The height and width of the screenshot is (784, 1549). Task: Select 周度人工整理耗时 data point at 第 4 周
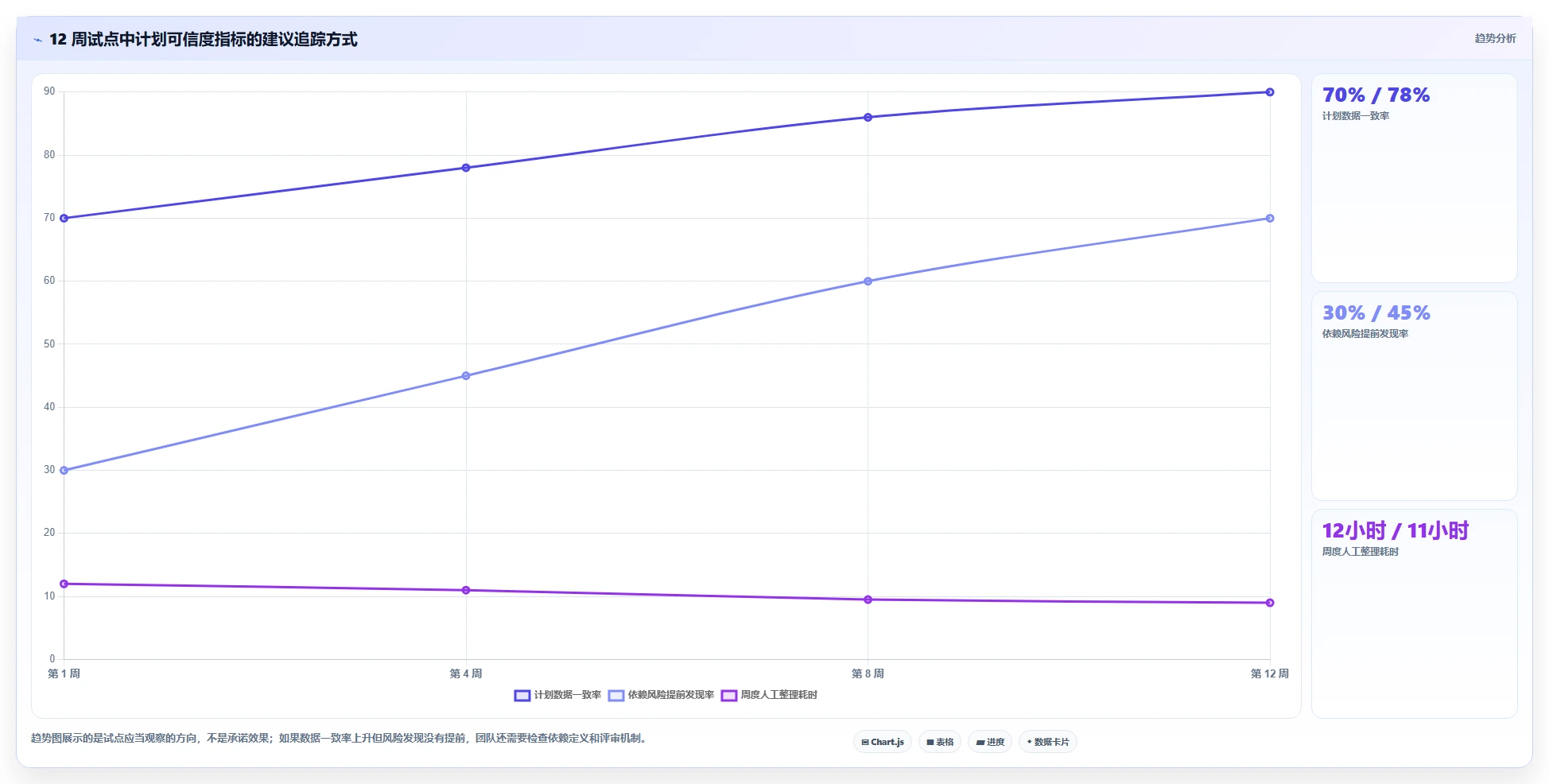pos(466,590)
